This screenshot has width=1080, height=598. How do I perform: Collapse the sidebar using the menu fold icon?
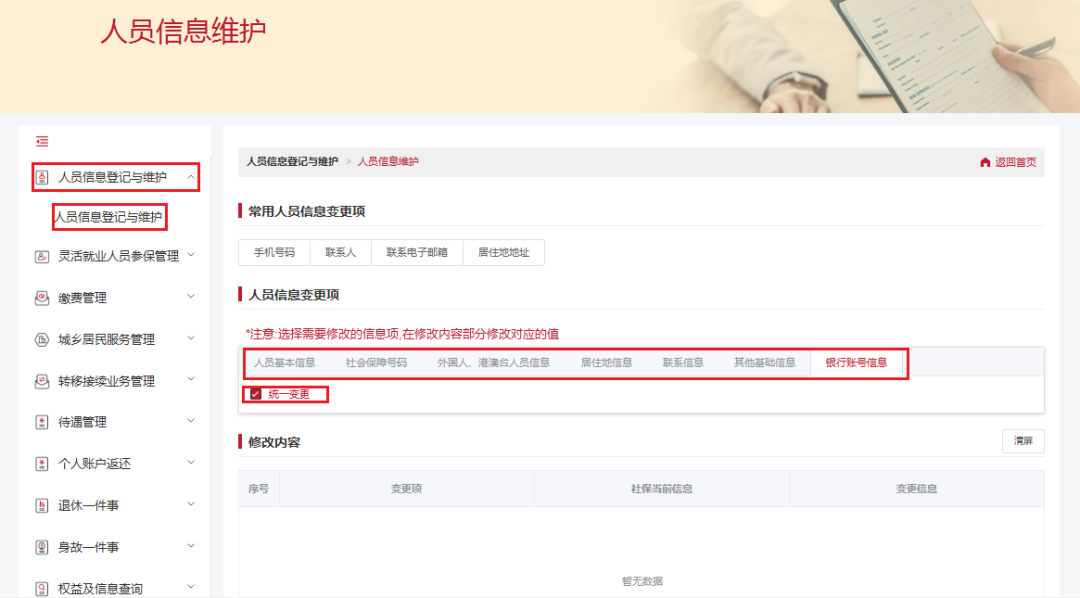point(42,141)
